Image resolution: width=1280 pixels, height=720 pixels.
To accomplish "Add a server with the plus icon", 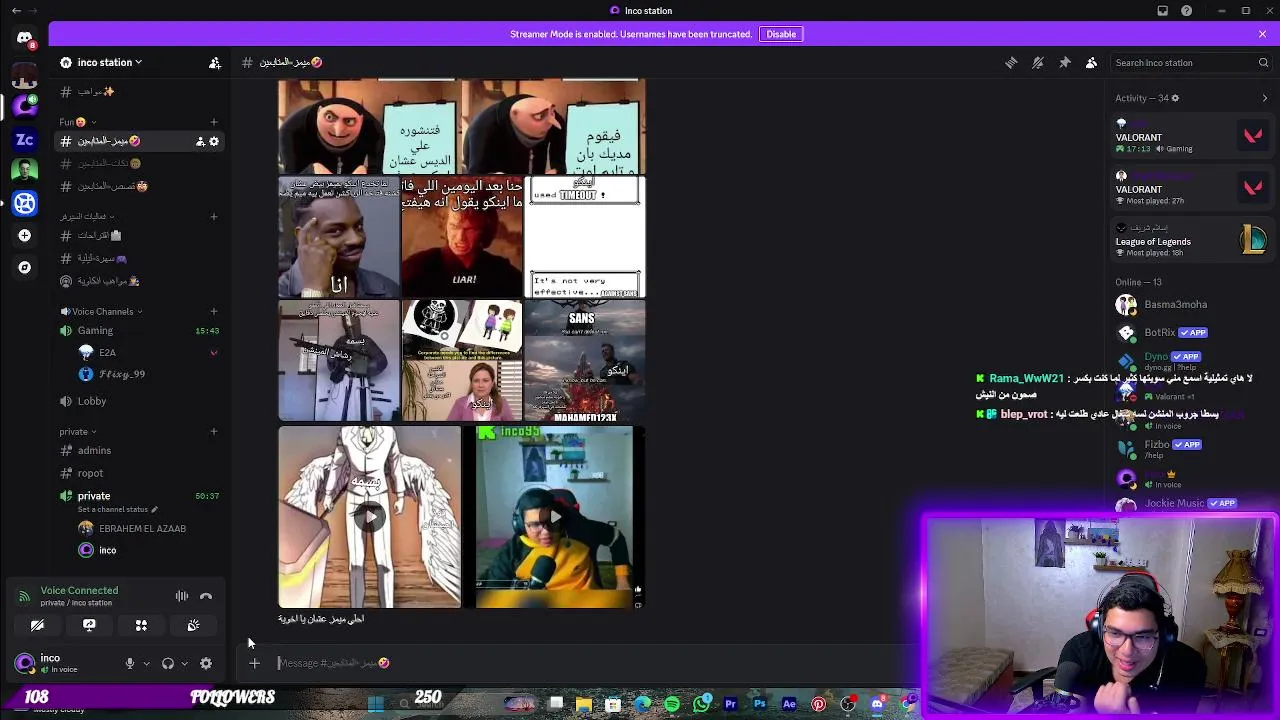I will (x=25, y=235).
